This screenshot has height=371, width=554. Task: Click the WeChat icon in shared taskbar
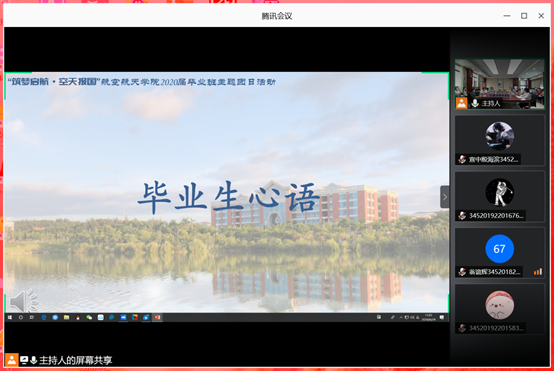click(89, 317)
